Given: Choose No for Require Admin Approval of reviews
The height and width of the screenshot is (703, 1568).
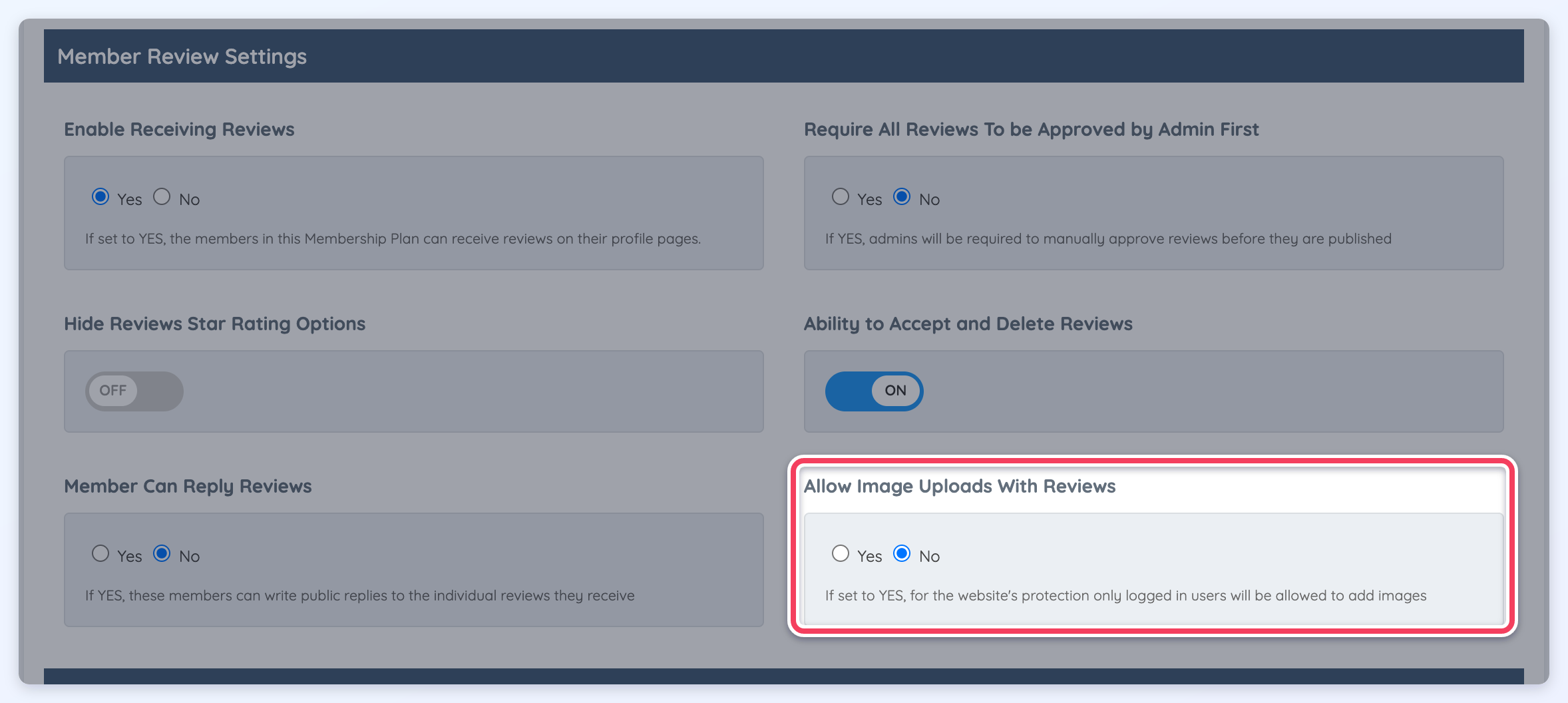Looking at the screenshot, I should tap(902, 197).
